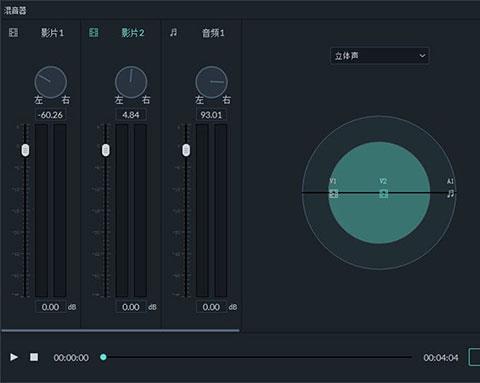Click the music note icon beside 音頻1
The height and width of the screenshot is (383, 480).
174,33
